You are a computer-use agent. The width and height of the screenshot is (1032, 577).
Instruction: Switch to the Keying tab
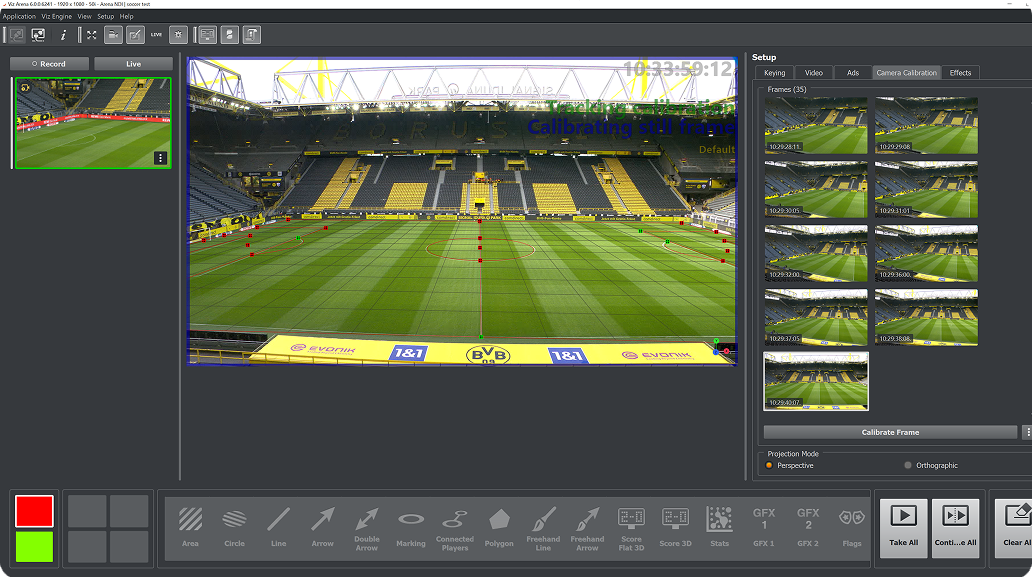point(774,73)
